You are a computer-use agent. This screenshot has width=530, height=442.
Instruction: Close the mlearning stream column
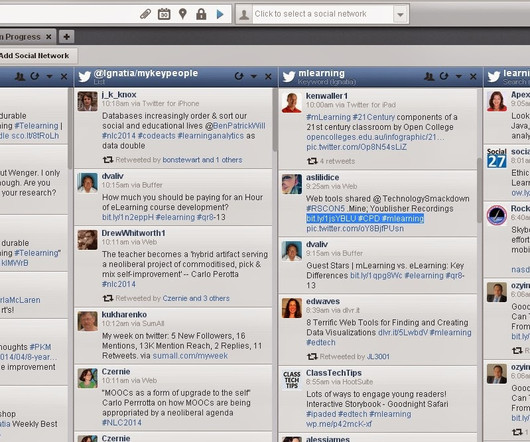tap(473, 77)
